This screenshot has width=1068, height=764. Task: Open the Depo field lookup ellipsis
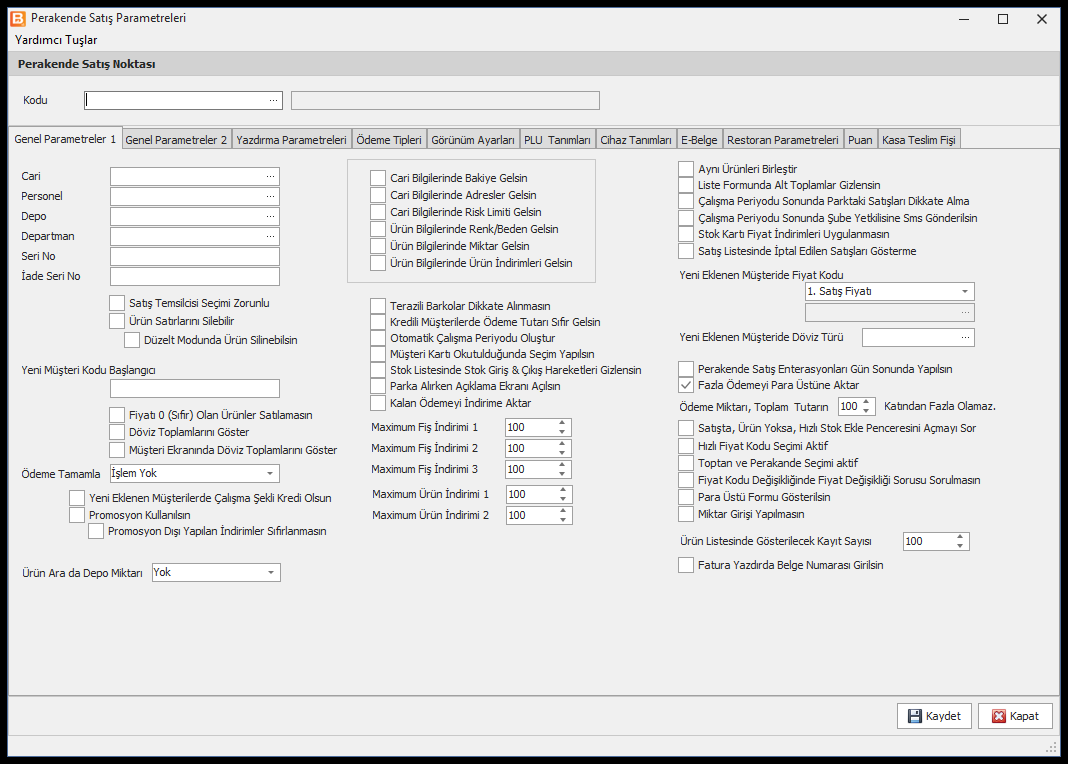click(x=270, y=217)
